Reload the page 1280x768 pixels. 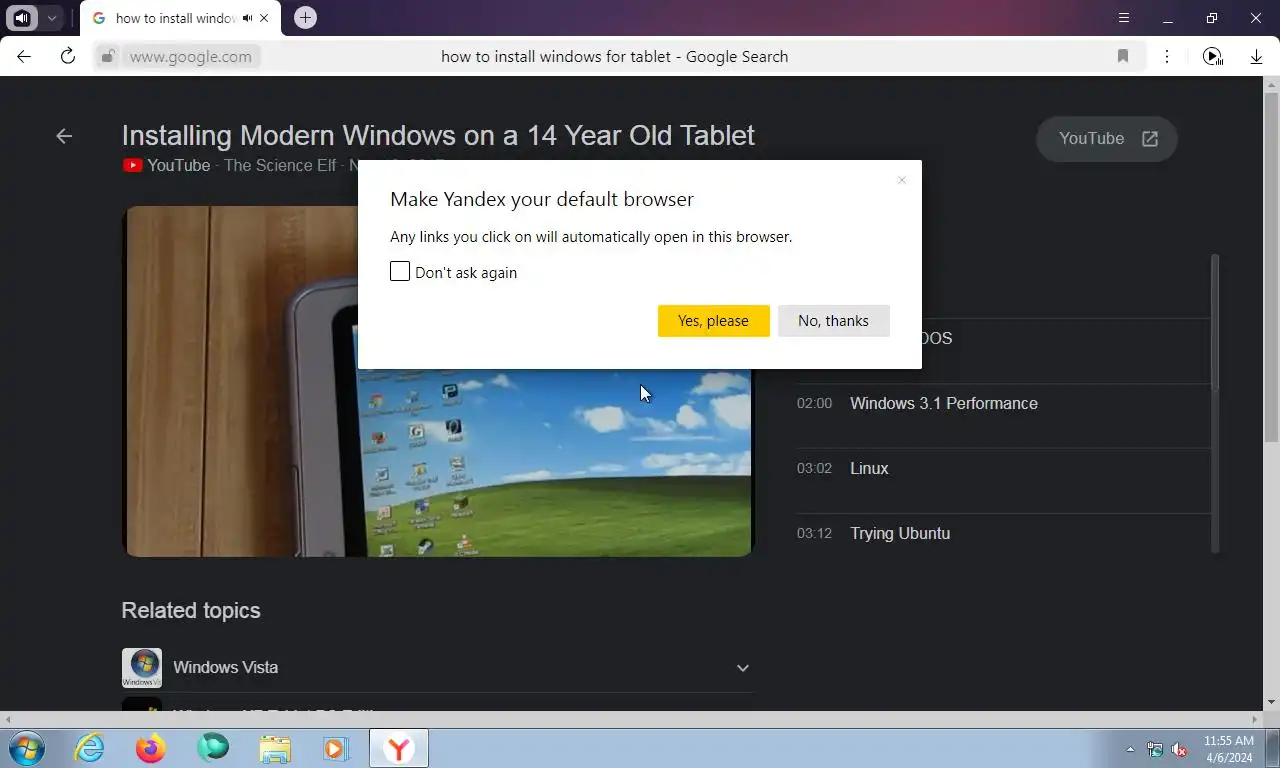(x=68, y=56)
